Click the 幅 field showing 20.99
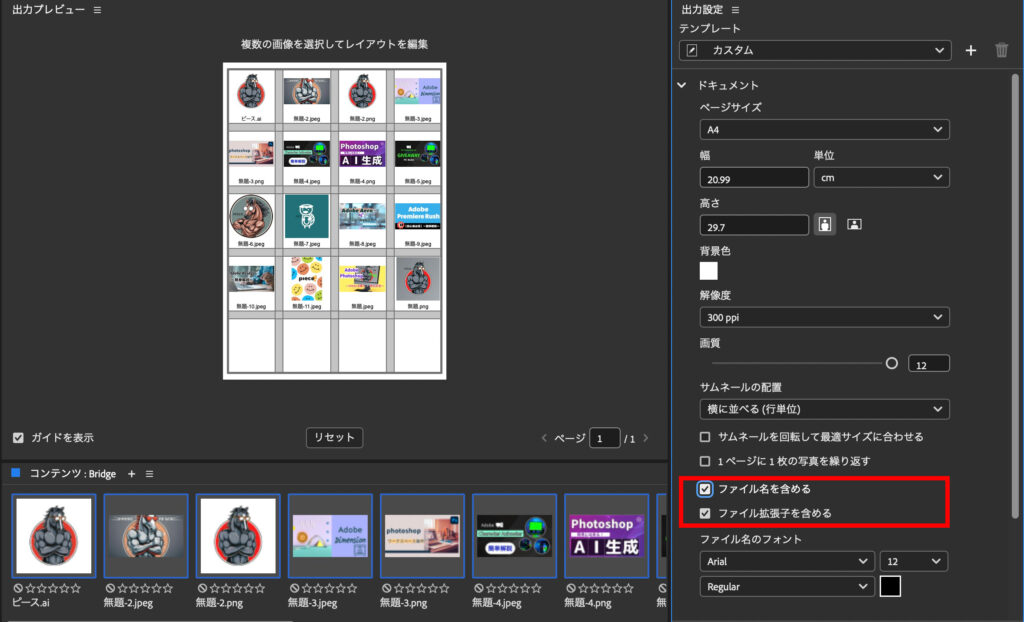1024x622 pixels. point(754,178)
